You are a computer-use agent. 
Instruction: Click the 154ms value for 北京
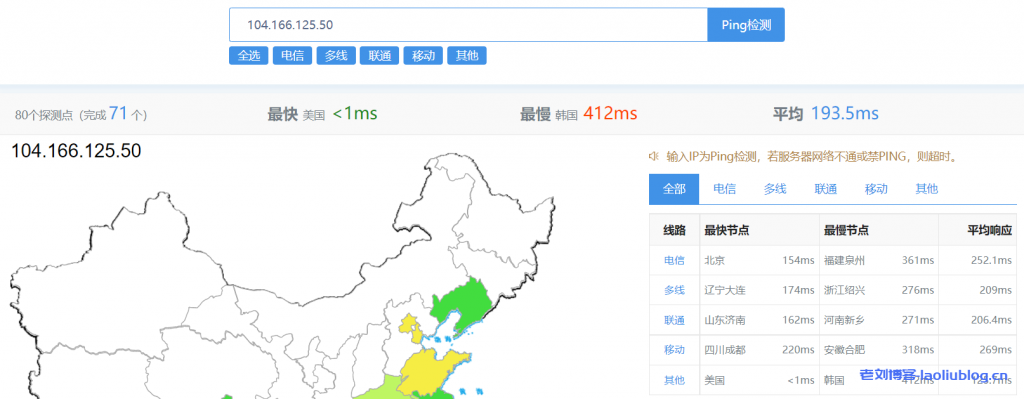pyautogui.click(x=798, y=261)
